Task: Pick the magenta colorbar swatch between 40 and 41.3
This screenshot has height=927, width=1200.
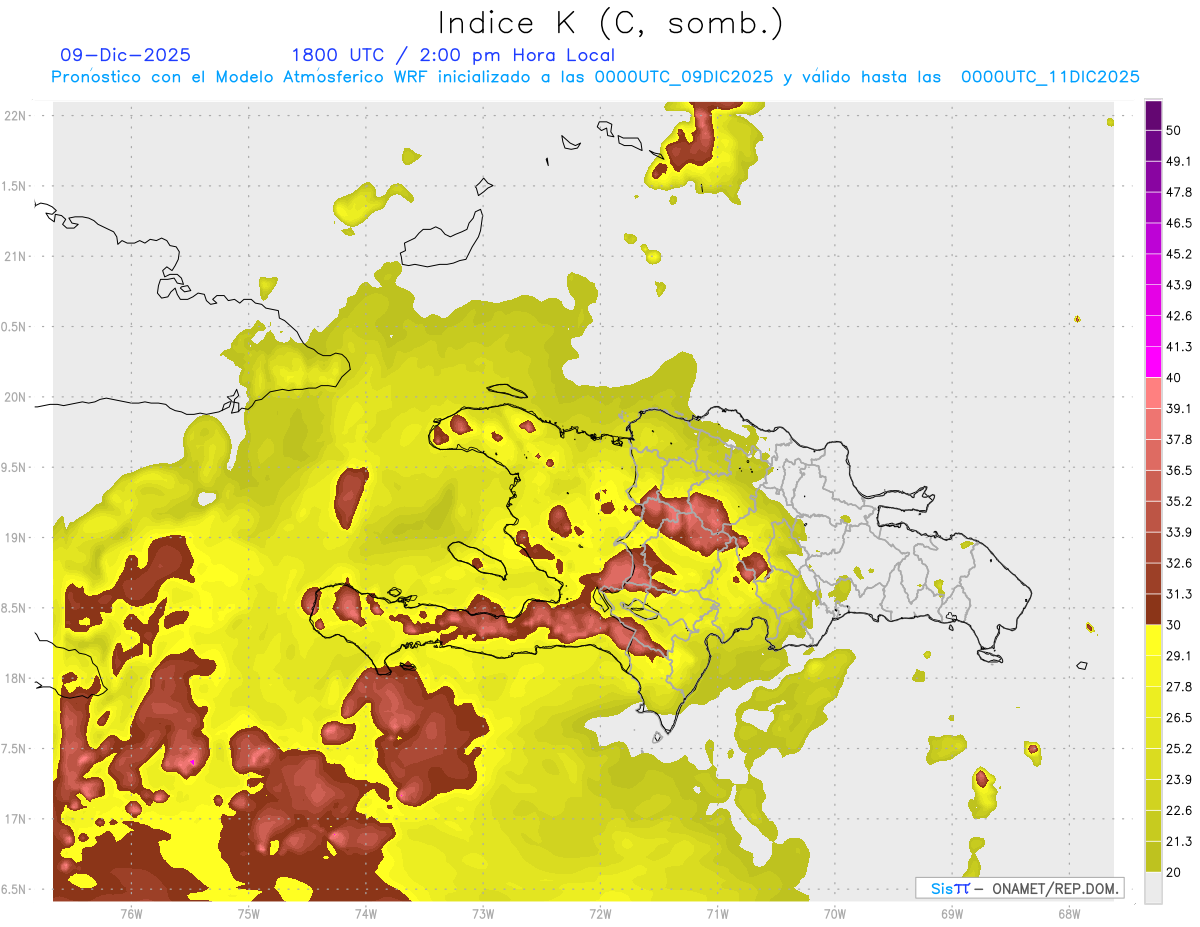Action: (x=1154, y=362)
